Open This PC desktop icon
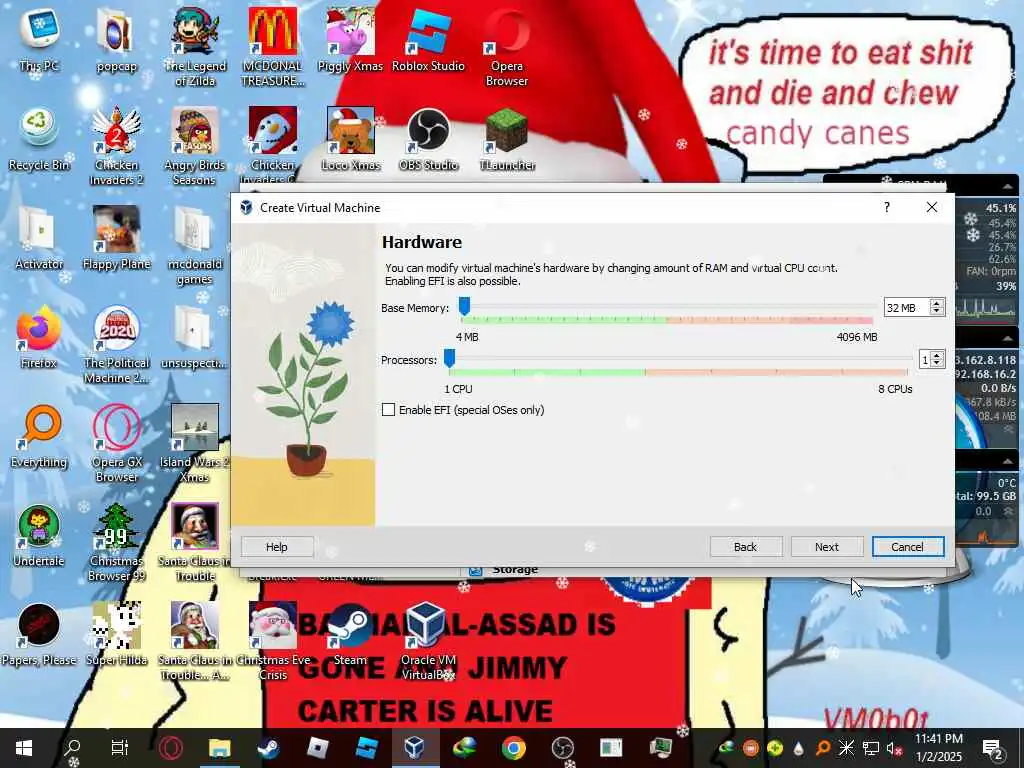 pos(39,40)
